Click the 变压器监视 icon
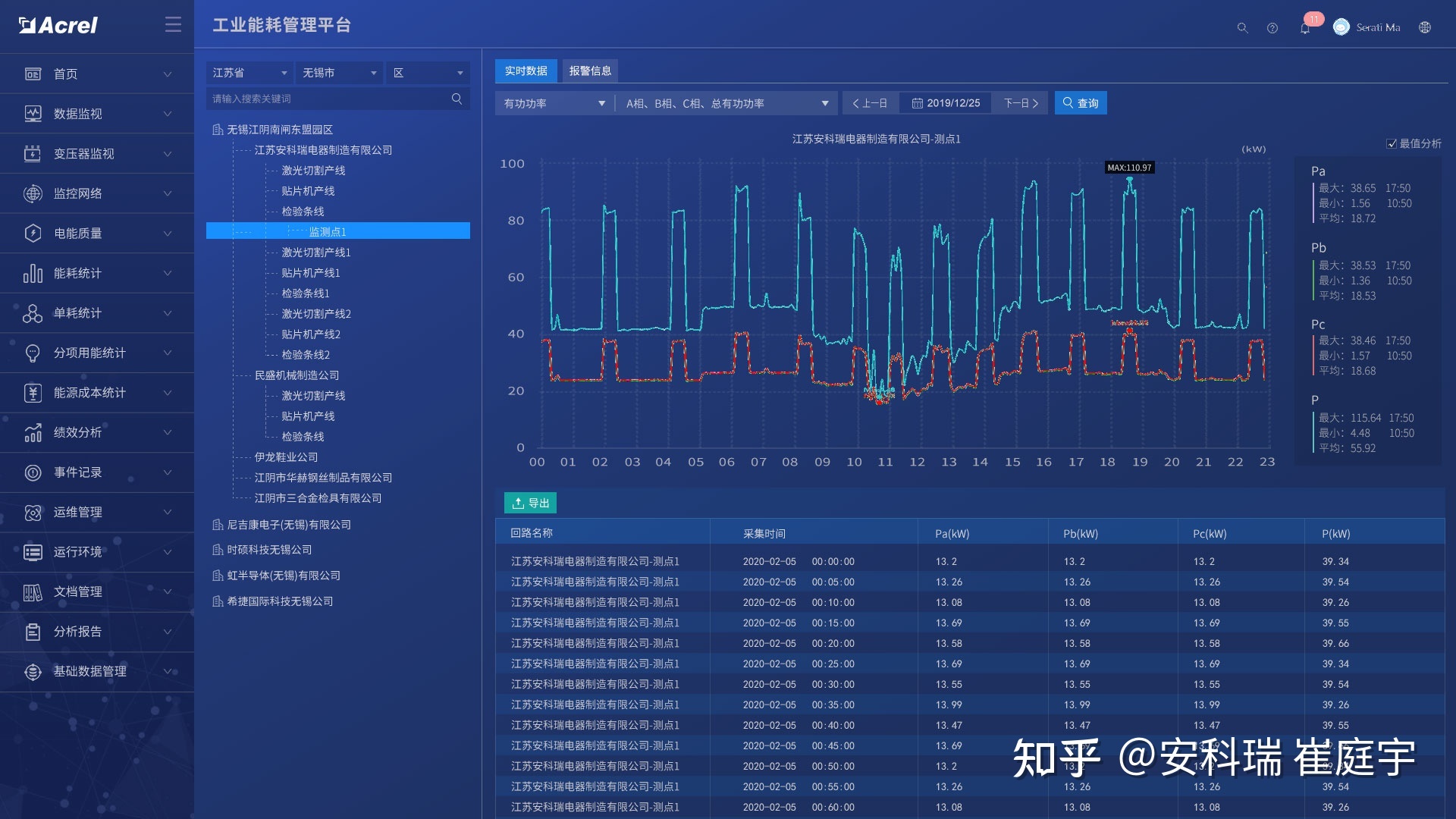Viewport: 1456px width, 819px height. [x=33, y=154]
